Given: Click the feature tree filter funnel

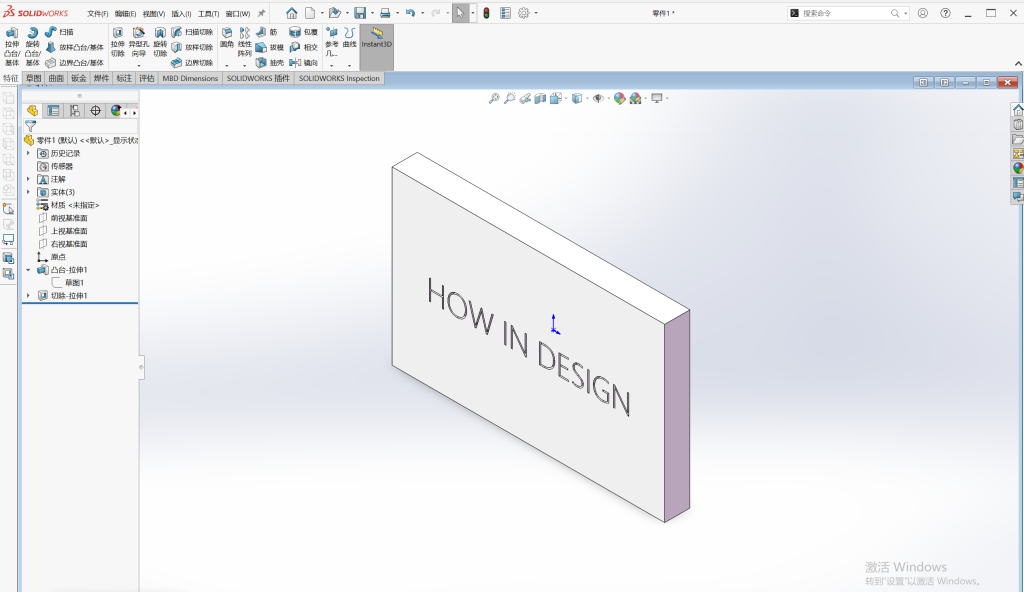Looking at the screenshot, I should [30, 126].
